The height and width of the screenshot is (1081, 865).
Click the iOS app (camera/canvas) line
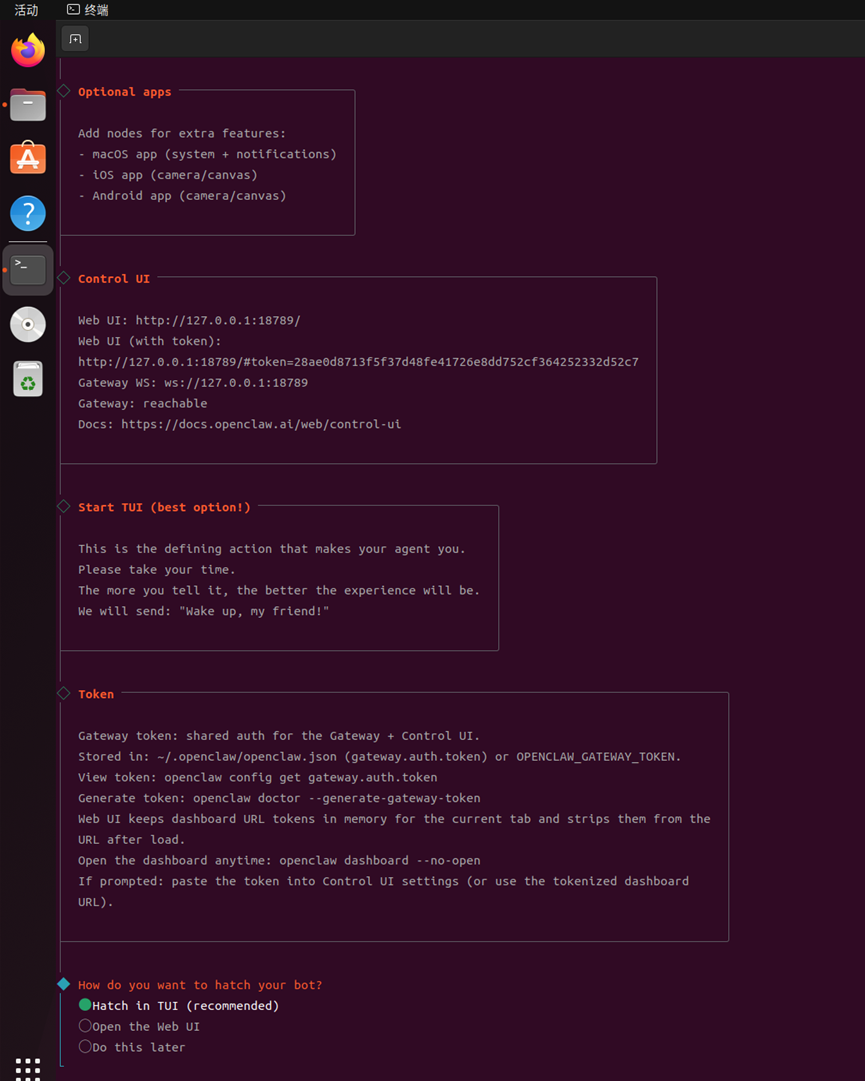[x=167, y=175]
